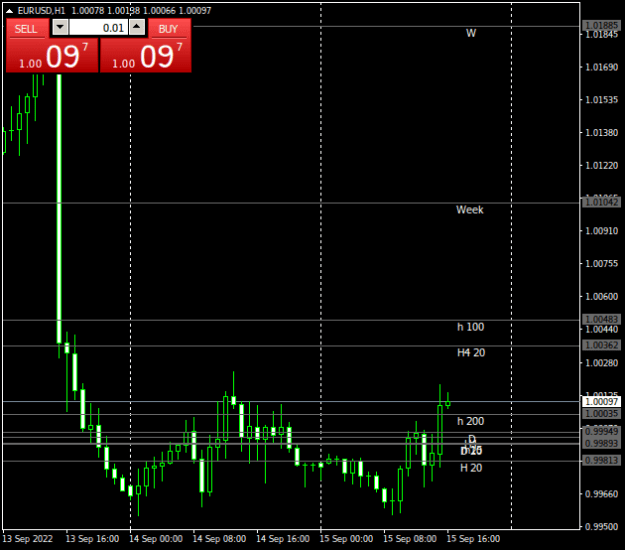Increase trade volume with up arrow

pyautogui.click(x=137, y=28)
